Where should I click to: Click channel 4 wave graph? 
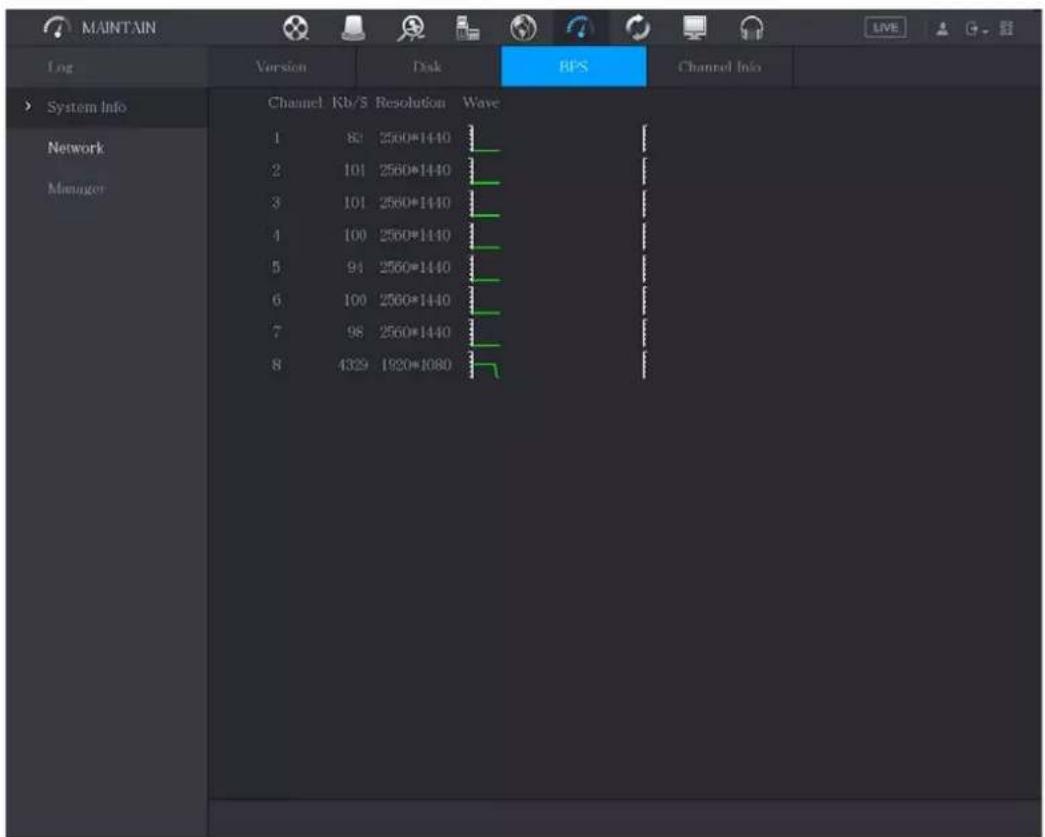(x=485, y=236)
